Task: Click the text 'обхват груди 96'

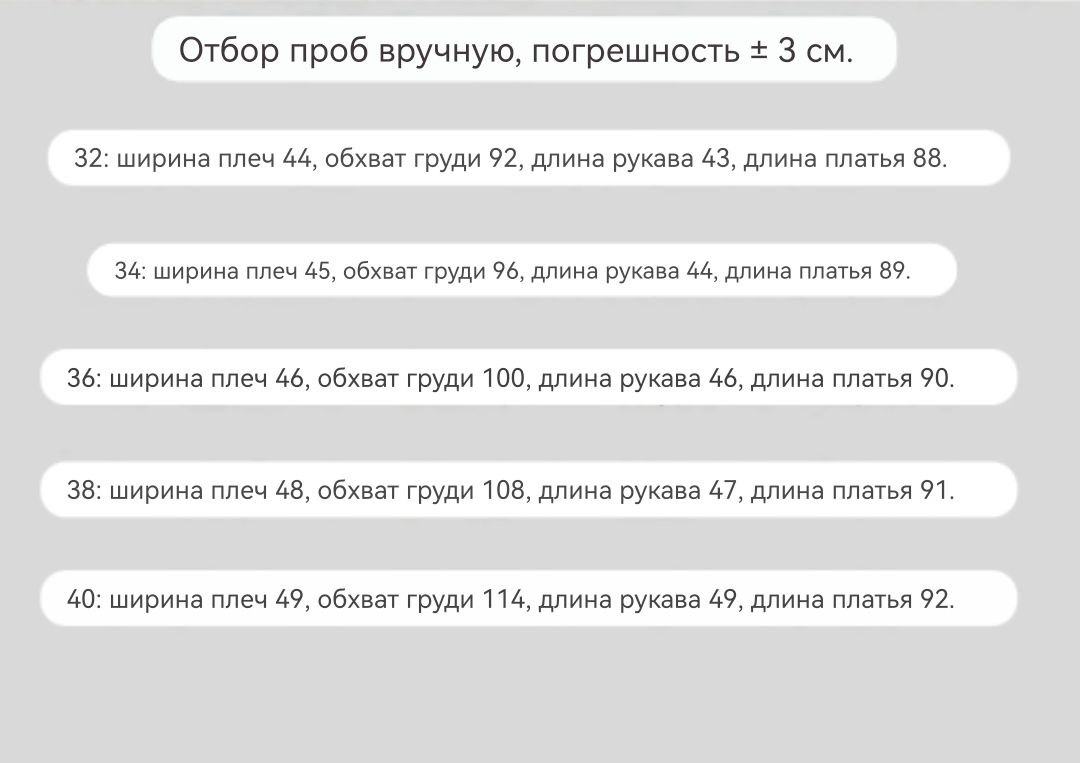Action: tap(430, 271)
